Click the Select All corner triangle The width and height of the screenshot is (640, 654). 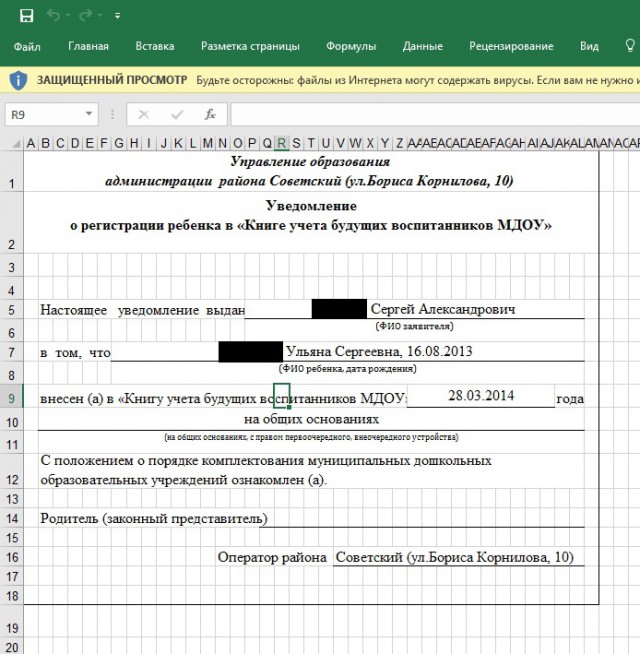tap(16, 144)
